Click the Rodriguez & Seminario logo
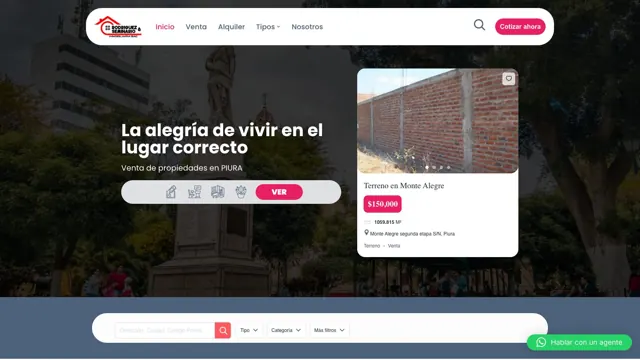The image size is (640, 360). [x=118, y=27]
